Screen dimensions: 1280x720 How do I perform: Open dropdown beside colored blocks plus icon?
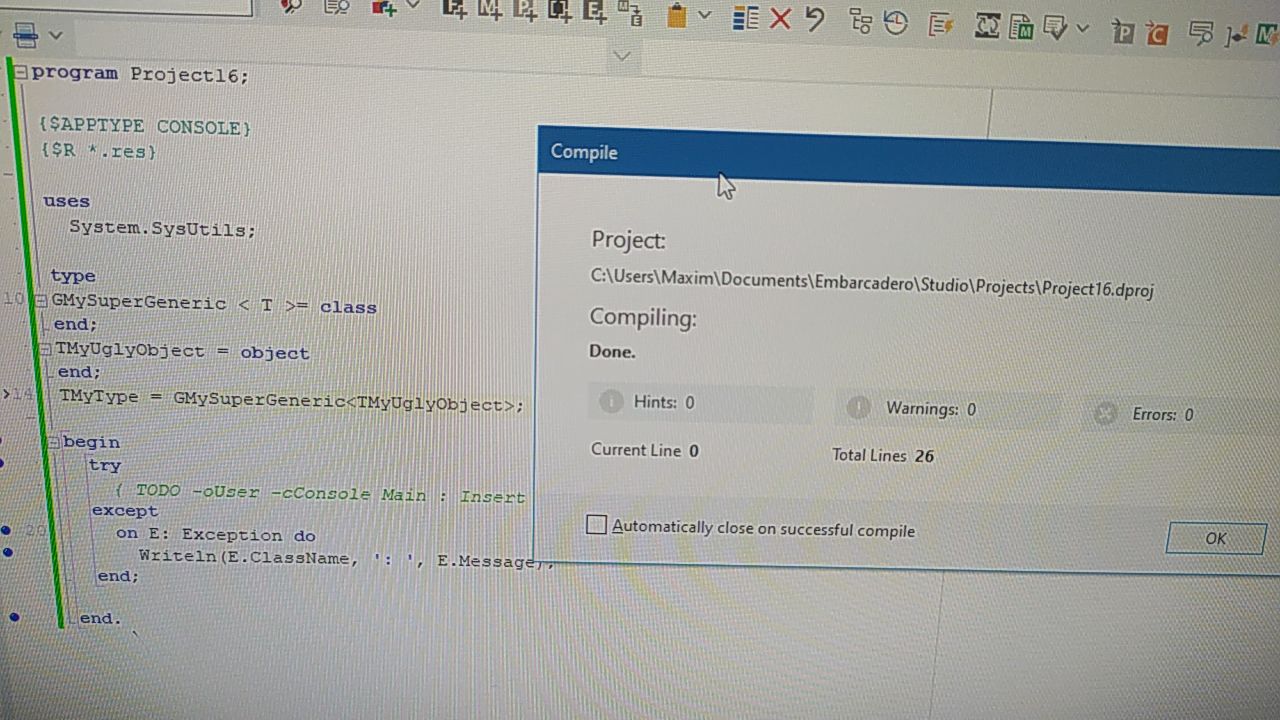click(414, 5)
